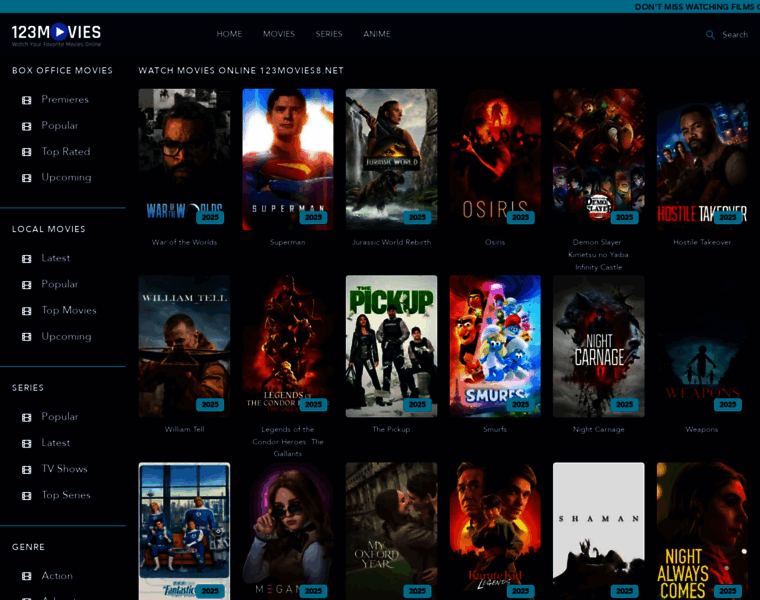Open Top Movies under Local Movies
This screenshot has width=760, height=600.
69,310
